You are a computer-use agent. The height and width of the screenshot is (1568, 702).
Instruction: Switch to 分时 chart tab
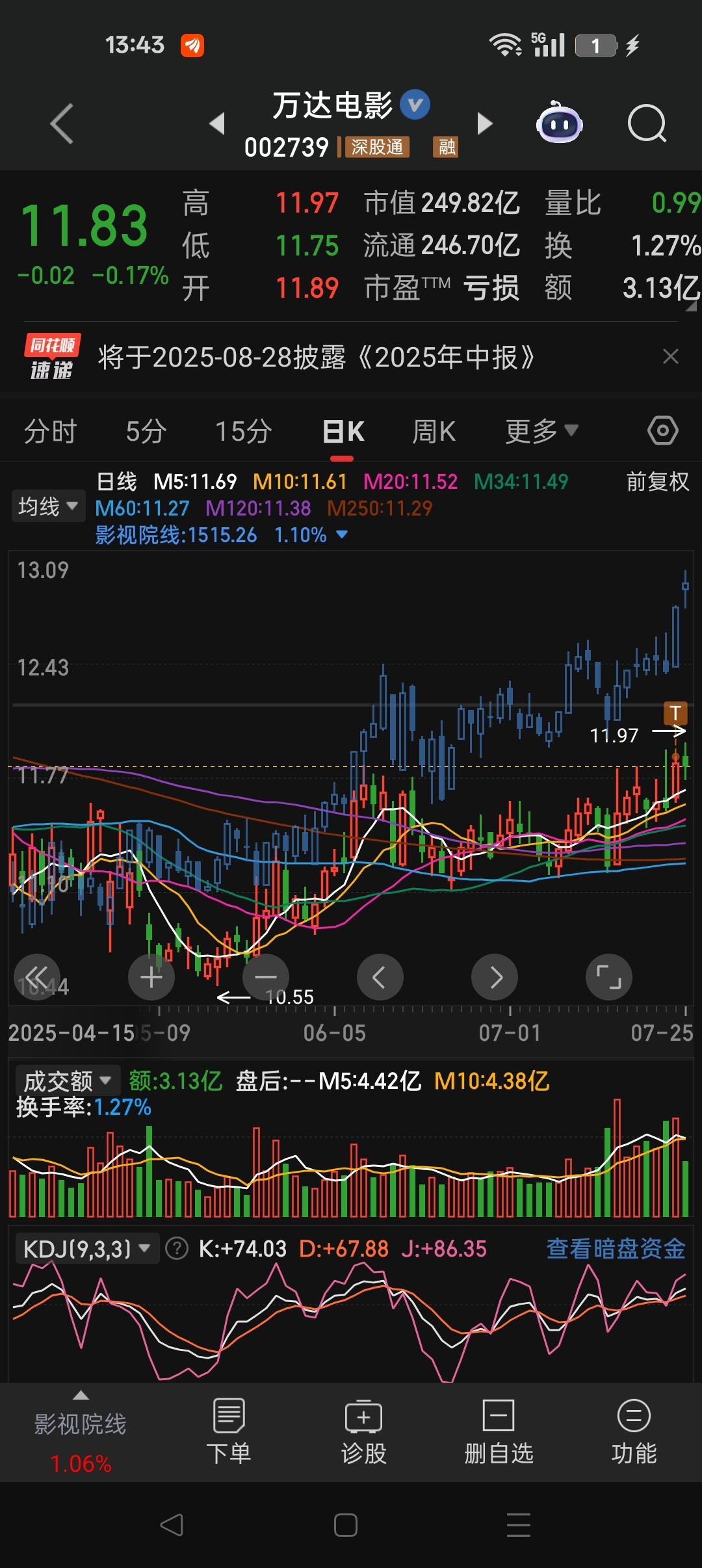pyautogui.click(x=51, y=431)
